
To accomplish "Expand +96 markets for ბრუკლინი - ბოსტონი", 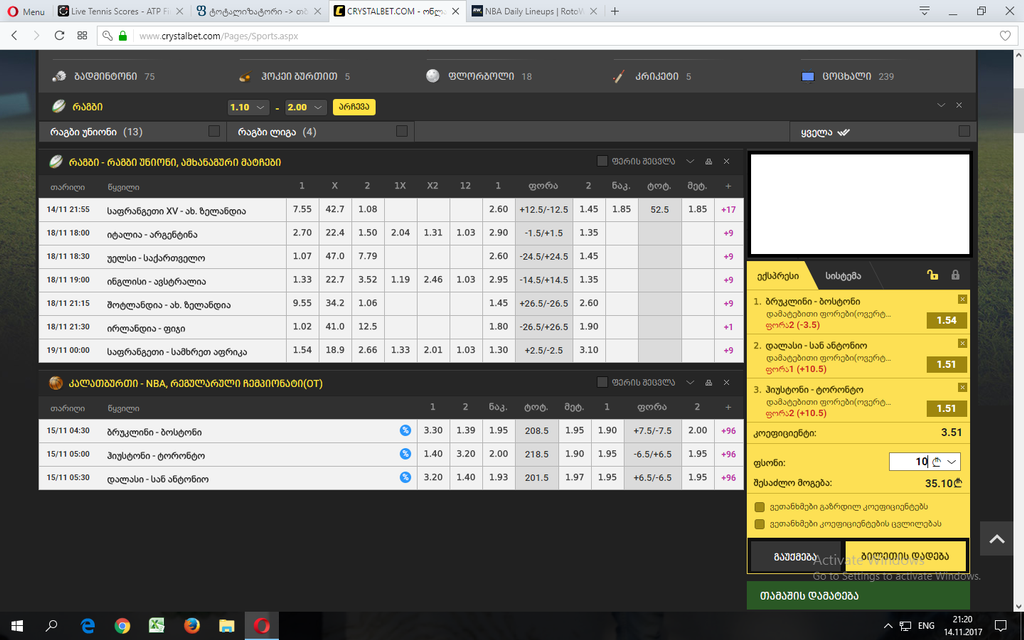I will point(728,431).
